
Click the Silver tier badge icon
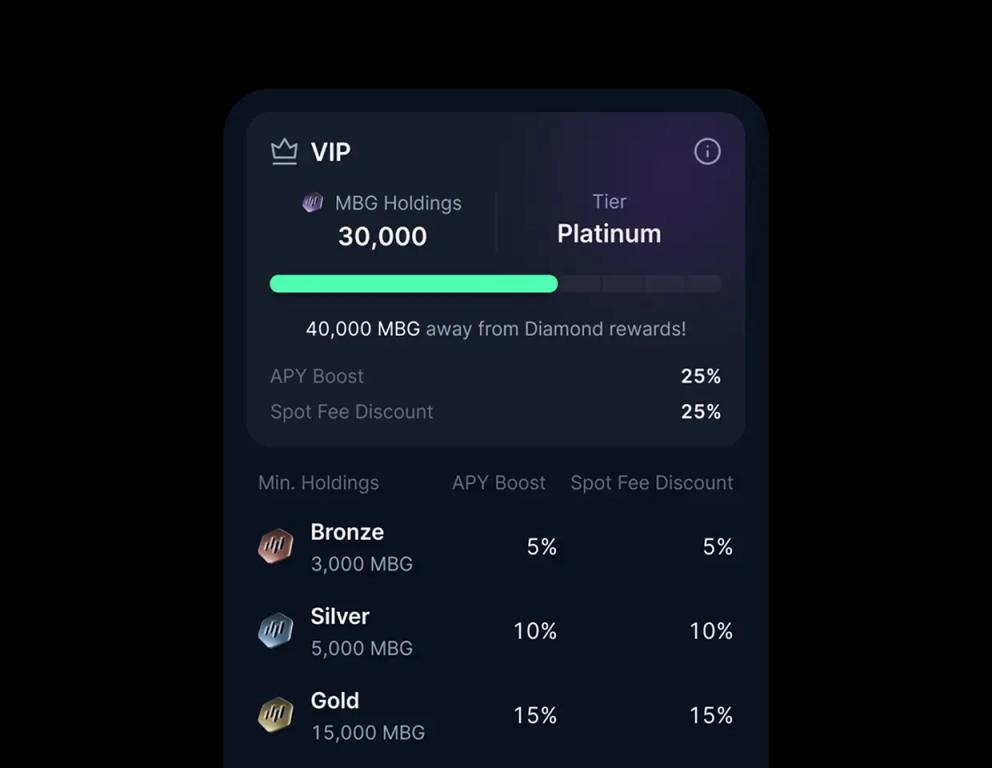(x=274, y=630)
